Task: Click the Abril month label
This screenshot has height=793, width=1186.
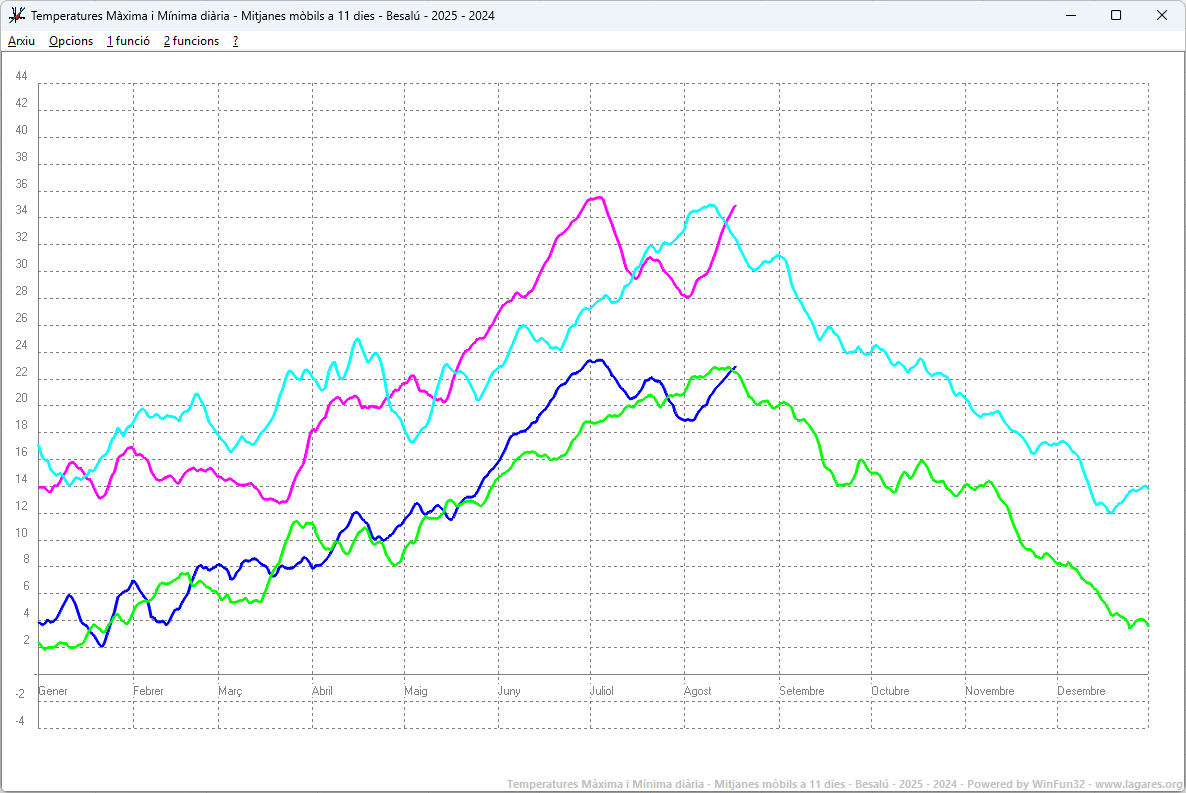Action: point(322,691)
